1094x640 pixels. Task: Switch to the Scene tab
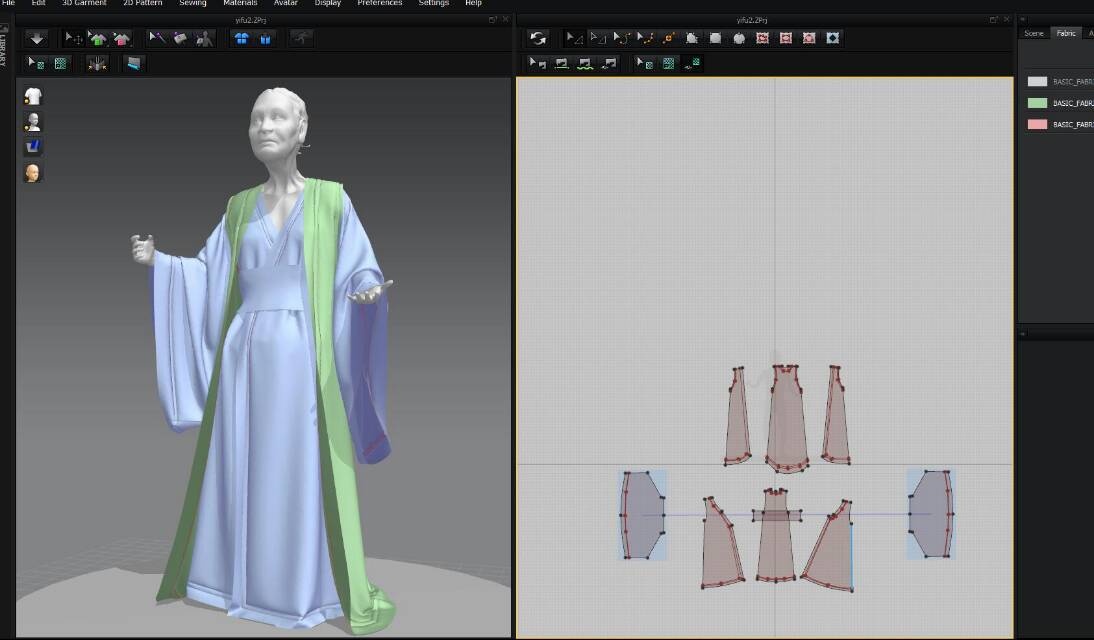tap(1034, 33)
